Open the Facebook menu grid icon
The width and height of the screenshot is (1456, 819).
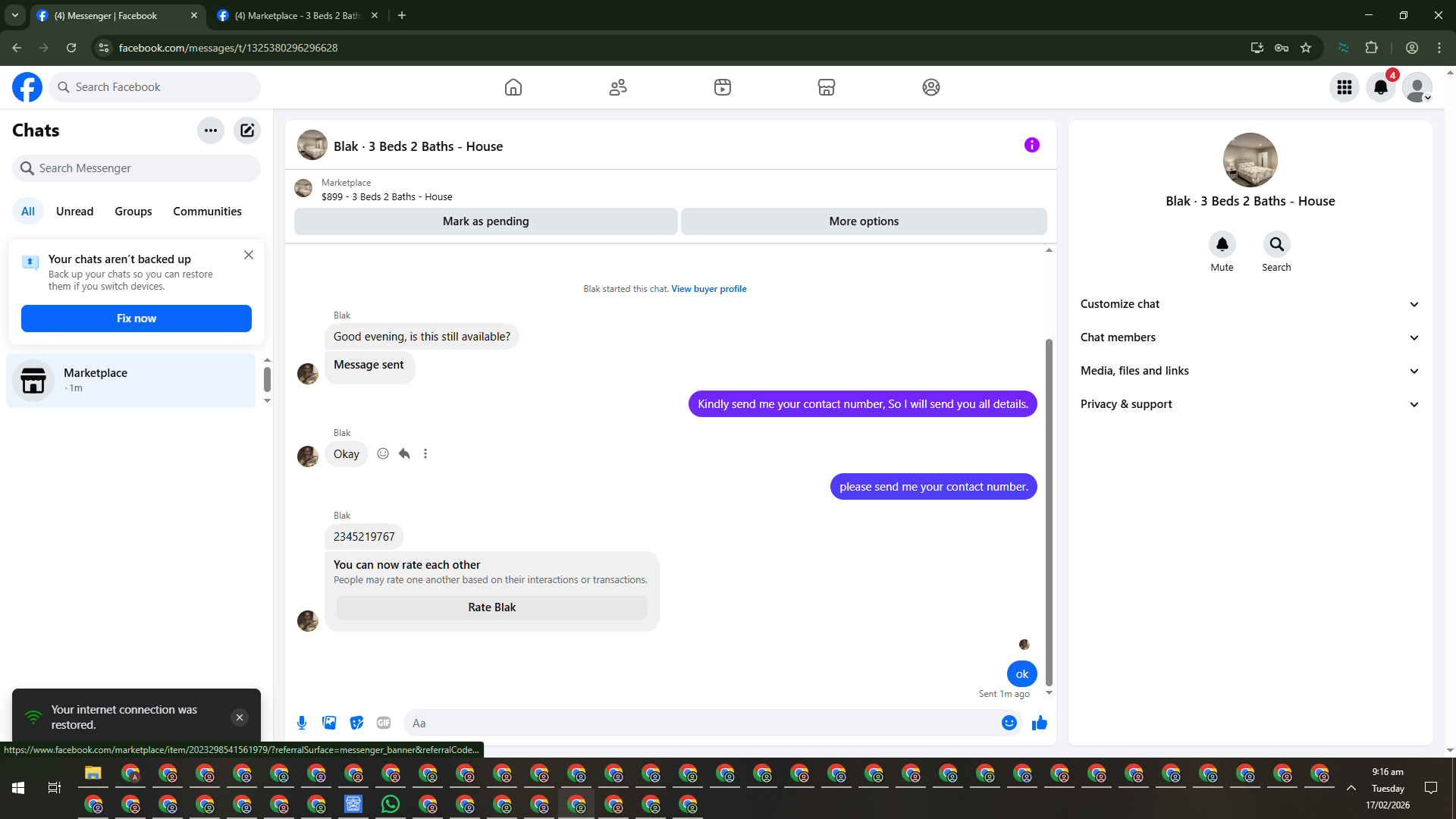click(1345, 87)
